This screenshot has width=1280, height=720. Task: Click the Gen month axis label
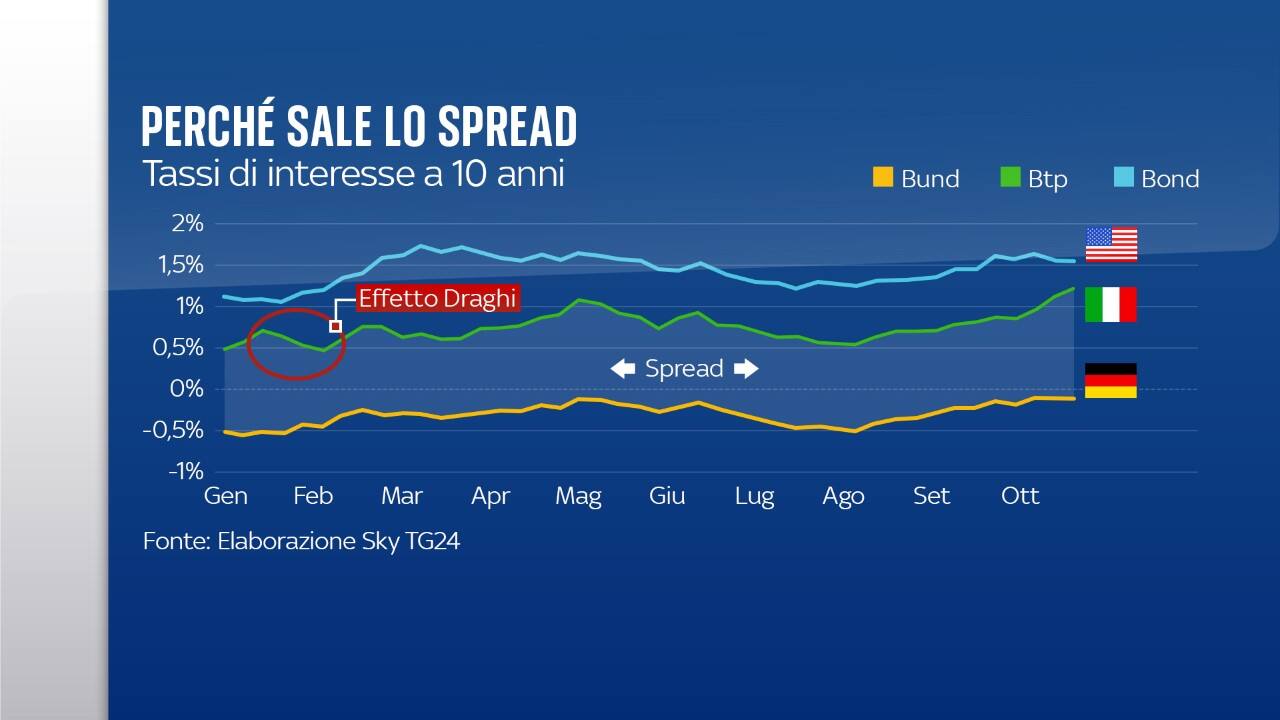(226, 496)
